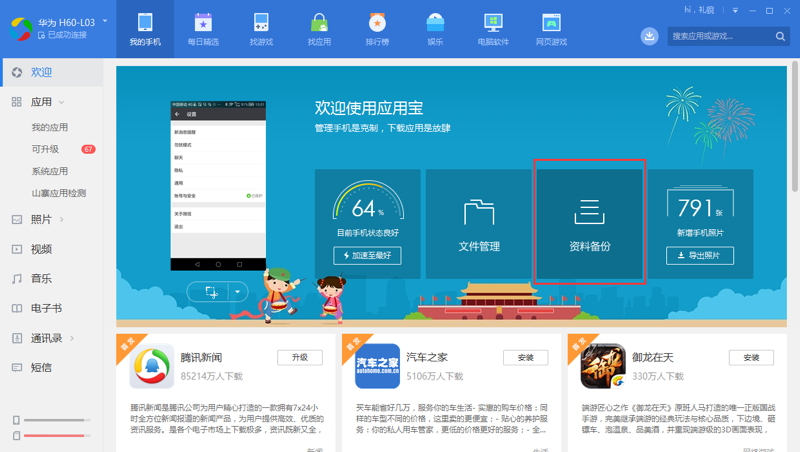The image size is (800, 452).
Task: Open the 御龙在天 app title
Action: [x=653, y=358]
